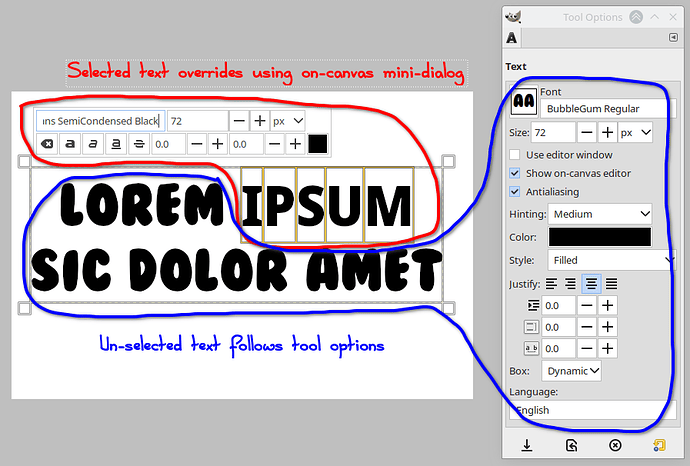Screen dimensions: 690x466
Task: Restore tool preset icon
Action: coord(571,445)
